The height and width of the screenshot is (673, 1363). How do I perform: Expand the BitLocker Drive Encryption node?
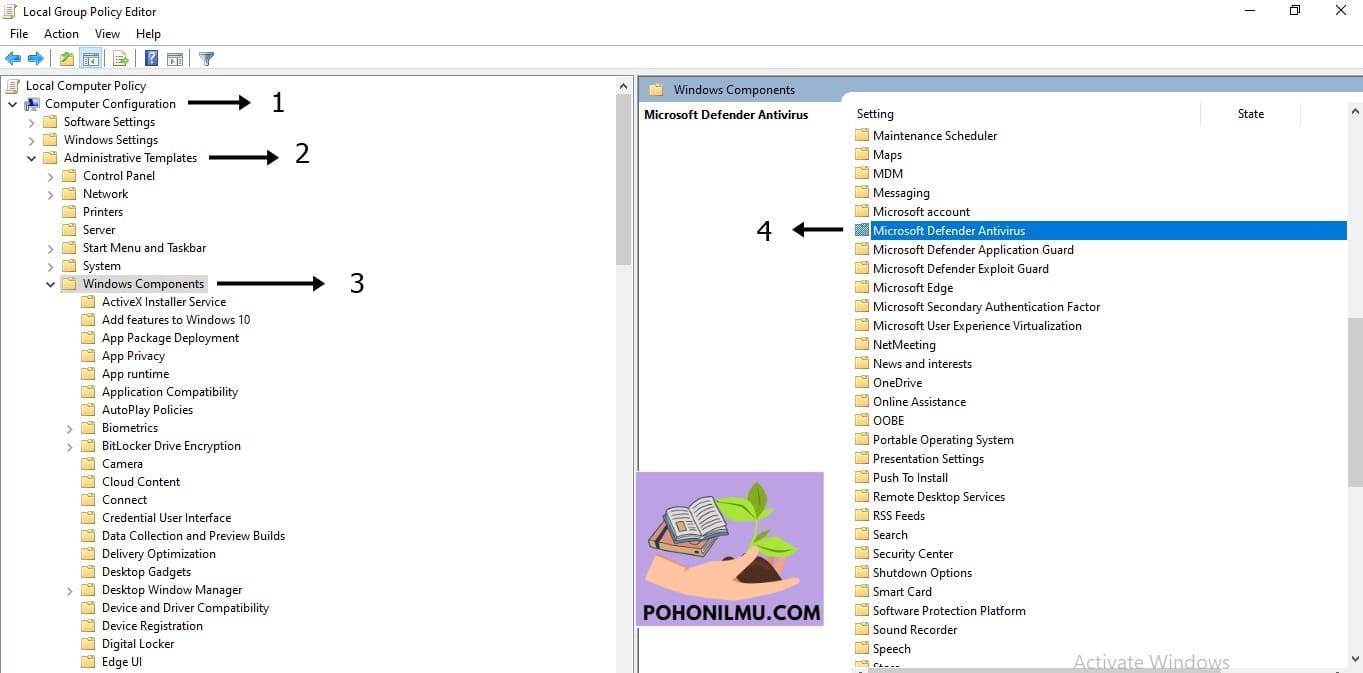[x=70, y=447]
